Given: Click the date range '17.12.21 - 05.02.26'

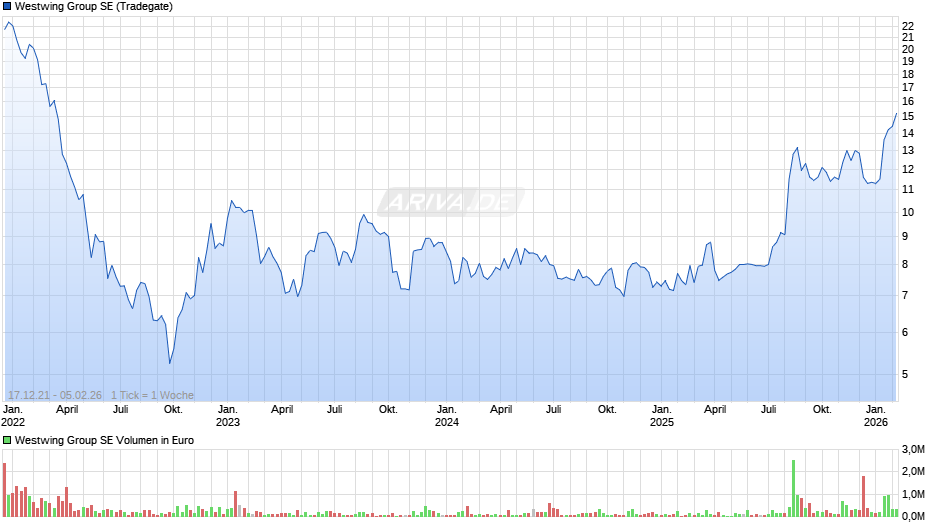Looking at the screenshot, I should (55, 395).
